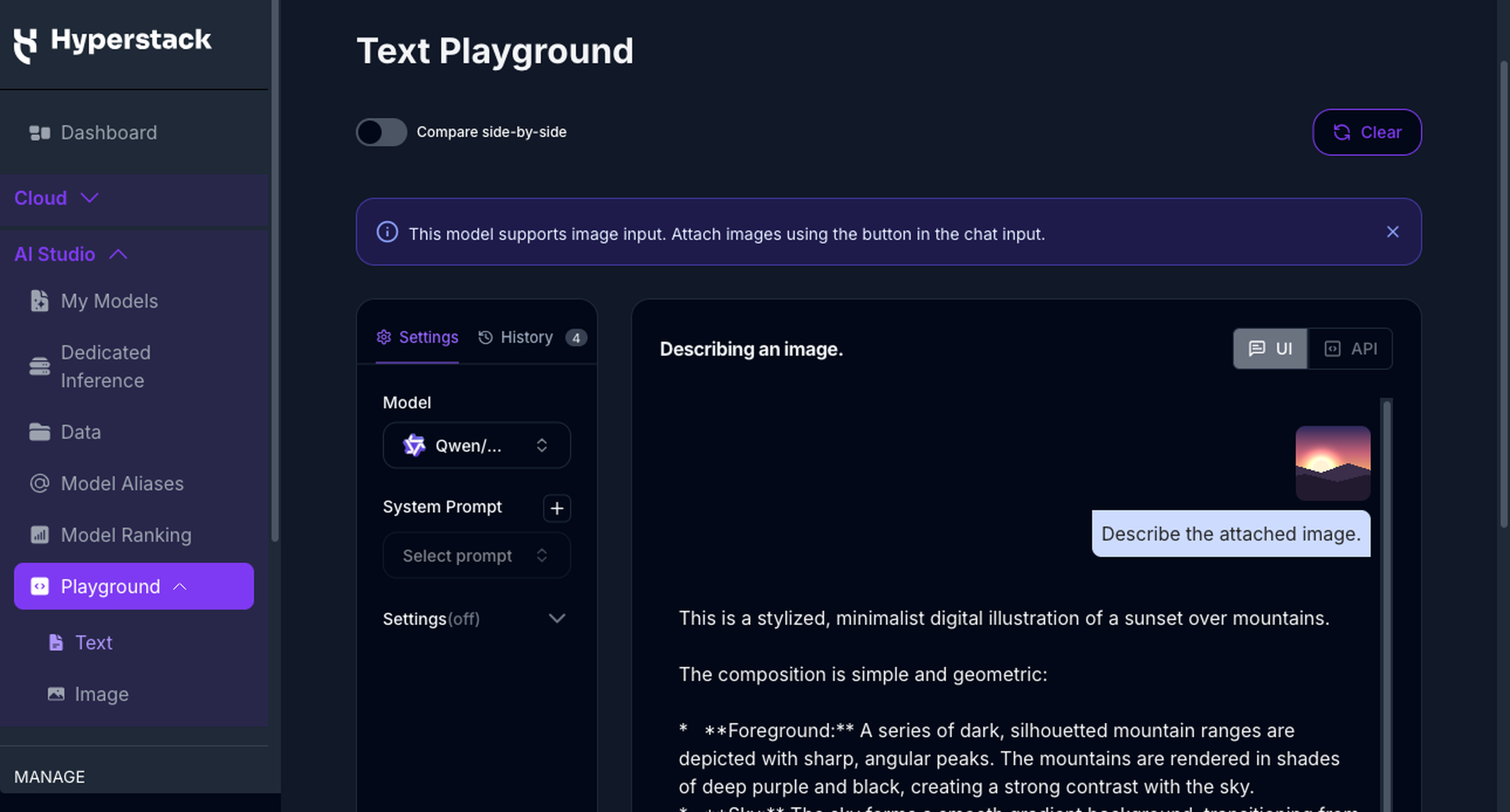This screenshot has width=1510, height=812.
Task: Switch to UI view
Action: point(1270,349)
